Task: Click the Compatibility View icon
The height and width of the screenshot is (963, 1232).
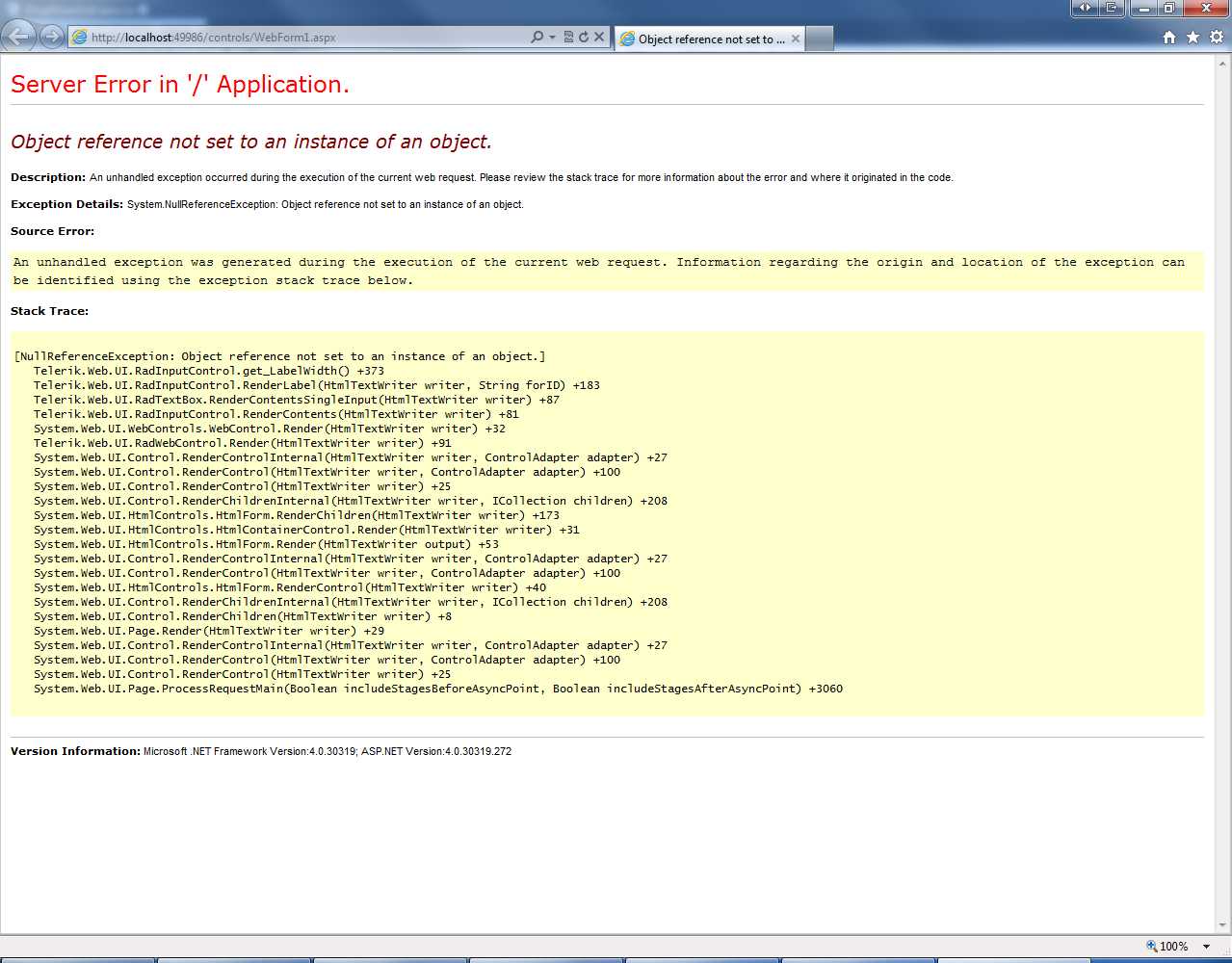Action: 568,38
